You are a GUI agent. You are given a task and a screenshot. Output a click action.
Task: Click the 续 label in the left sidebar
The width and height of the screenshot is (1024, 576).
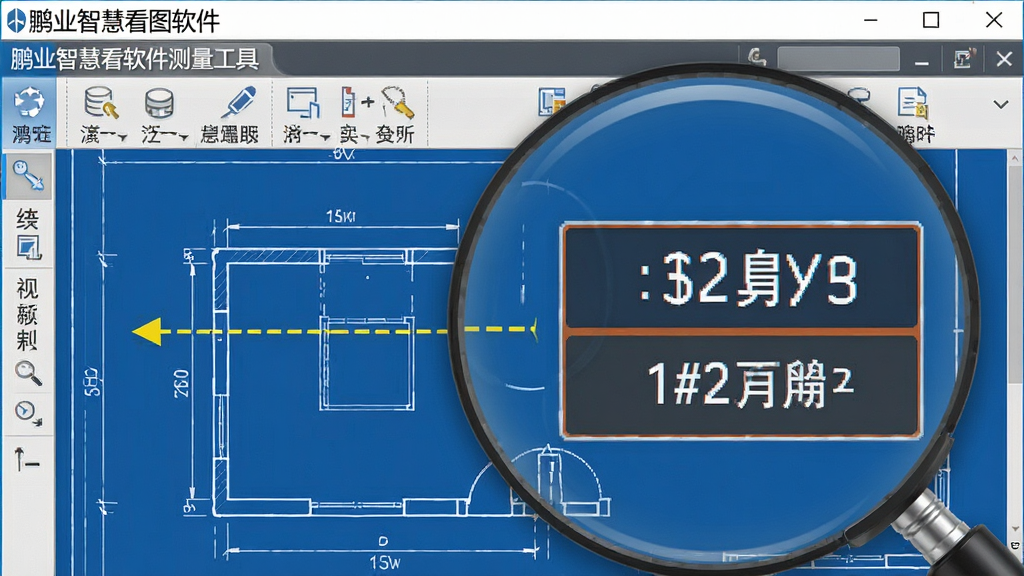pos(27,219)
